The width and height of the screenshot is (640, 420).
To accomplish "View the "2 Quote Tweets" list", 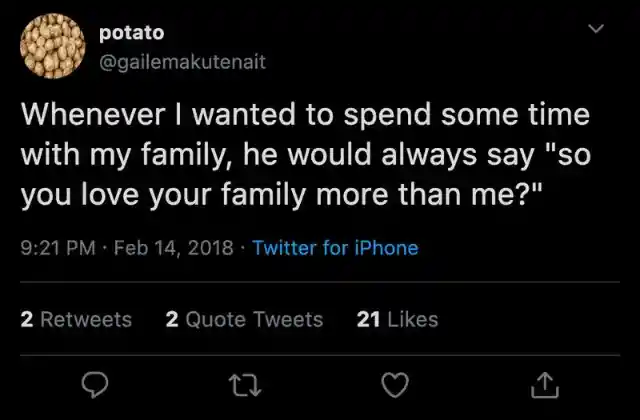I will click(244, 319).
